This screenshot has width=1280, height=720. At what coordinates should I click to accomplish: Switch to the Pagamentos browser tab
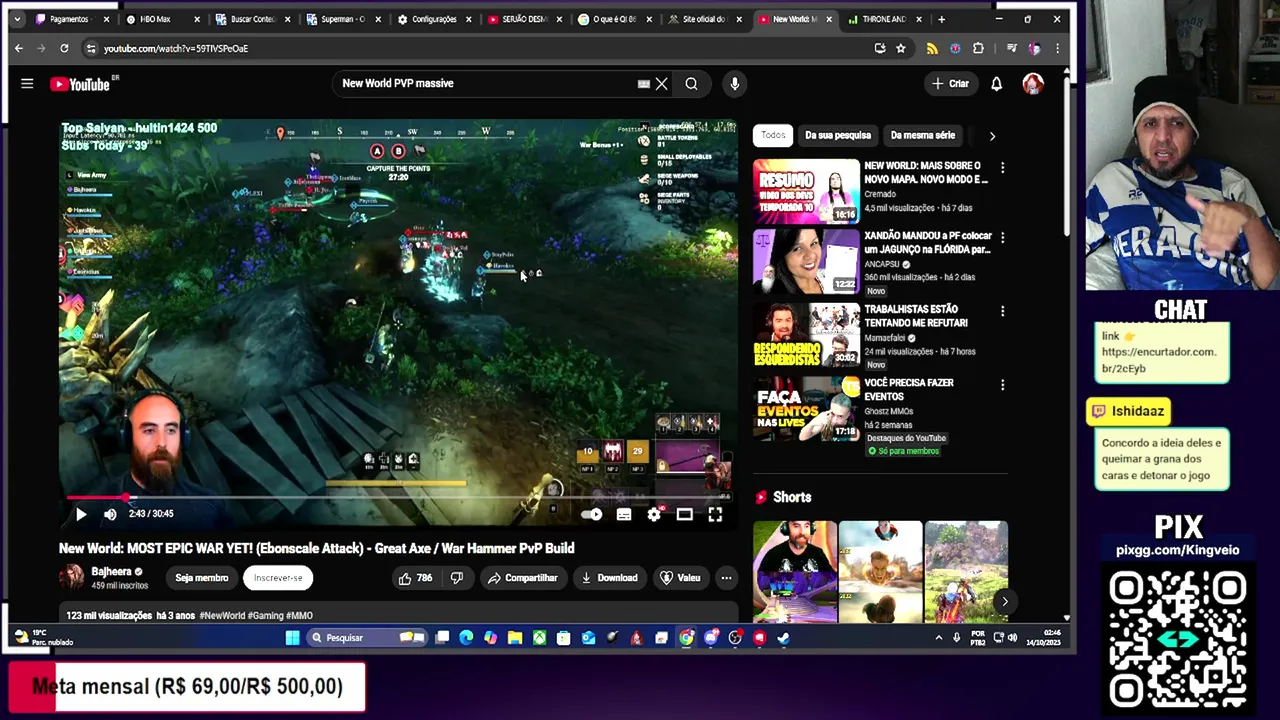coord(72,19)
